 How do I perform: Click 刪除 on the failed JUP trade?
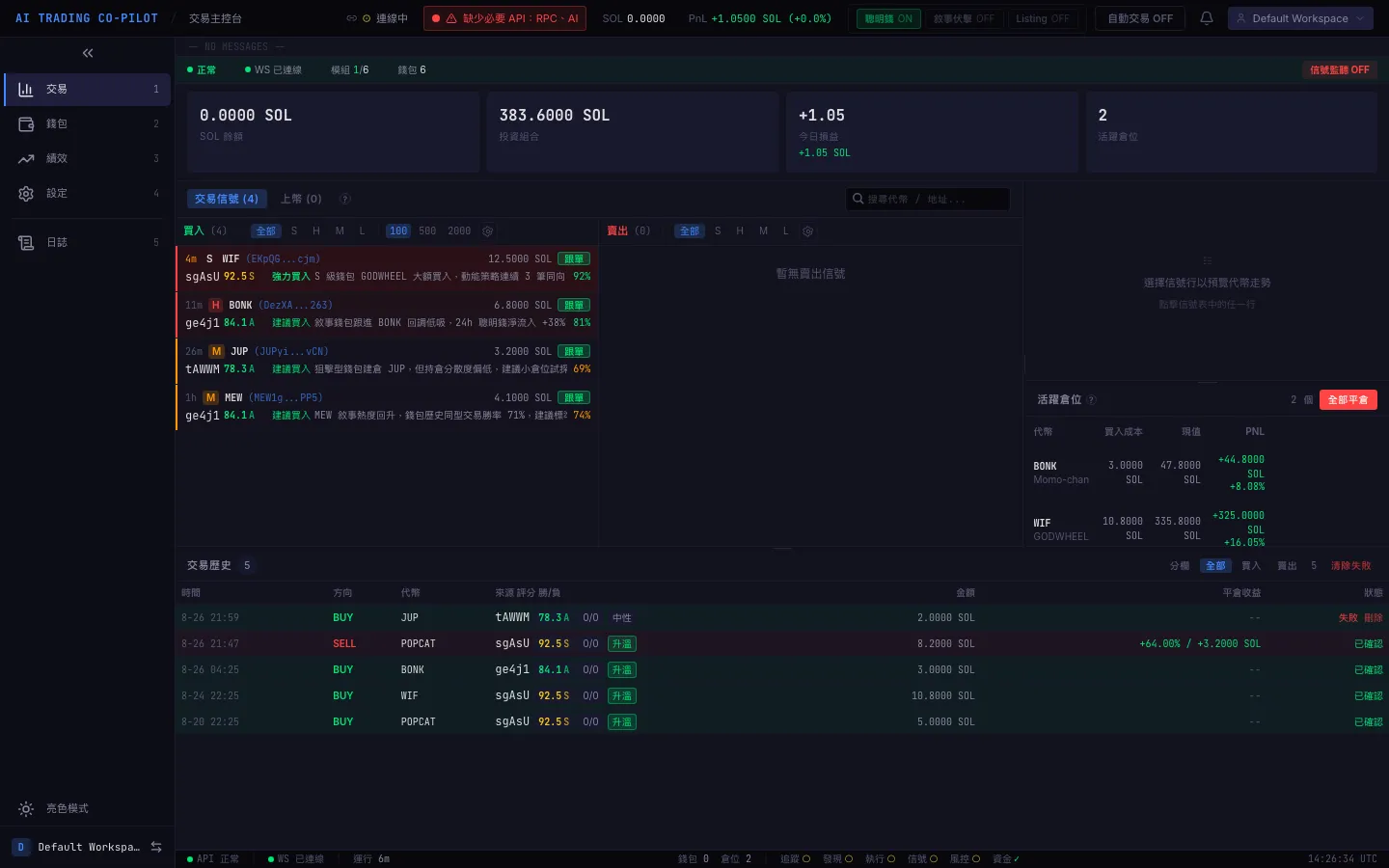point(1374,617)
